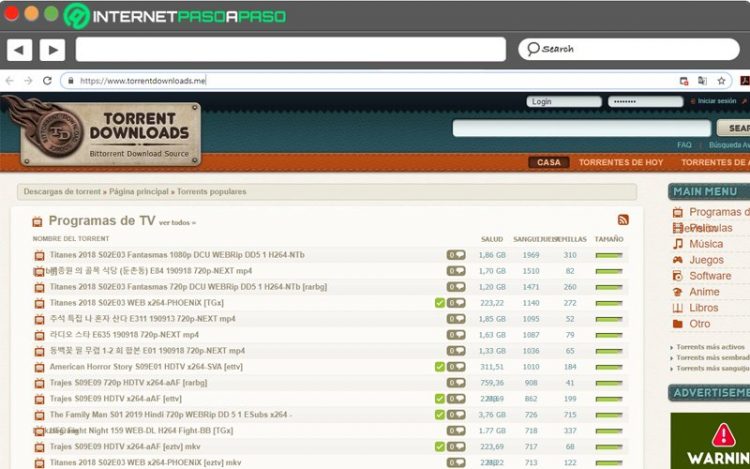Click verified checkmark on Titanes PHOENiX [TGx] row

coord(440,303)
